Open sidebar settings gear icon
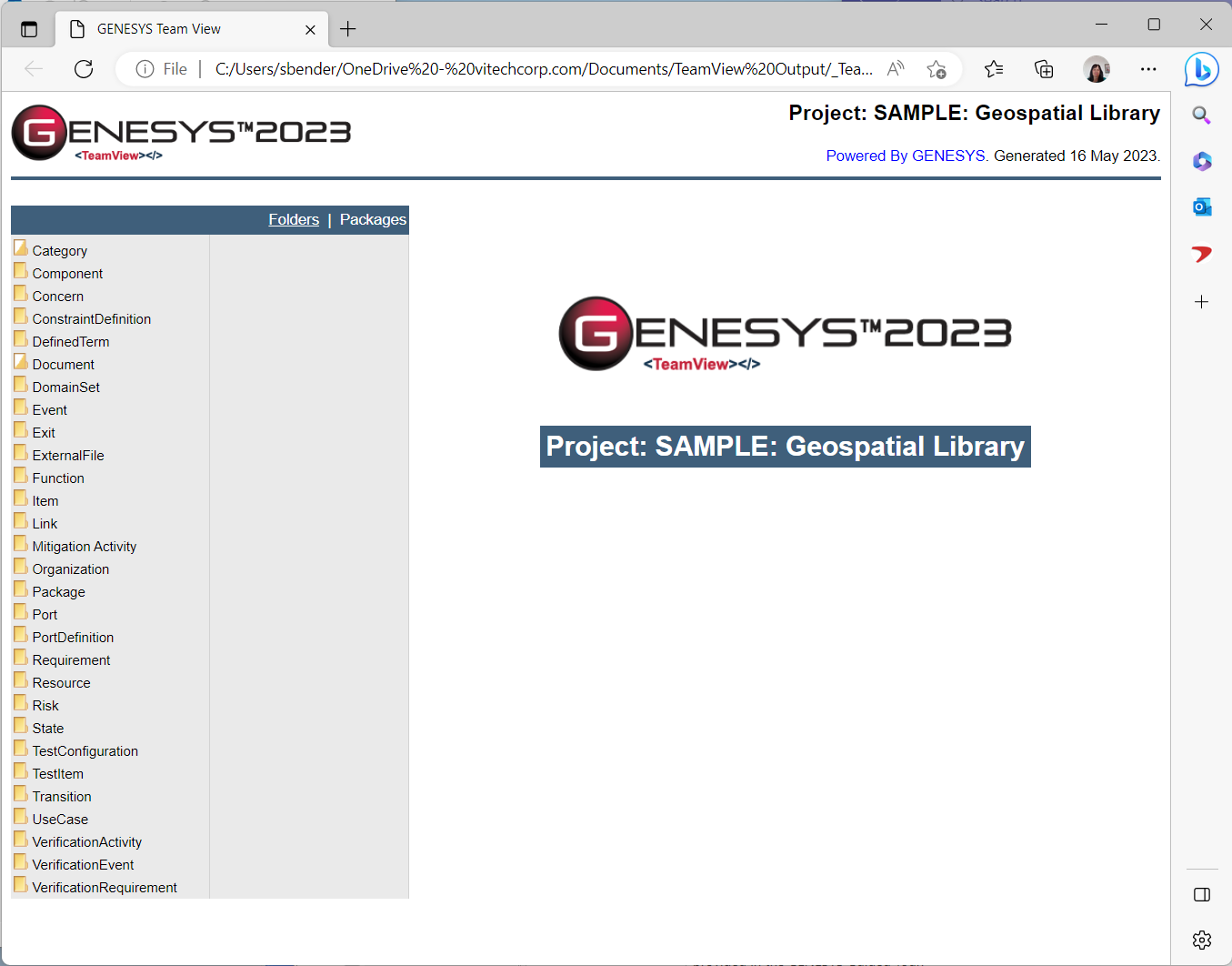 click(x=1202, y=940)
